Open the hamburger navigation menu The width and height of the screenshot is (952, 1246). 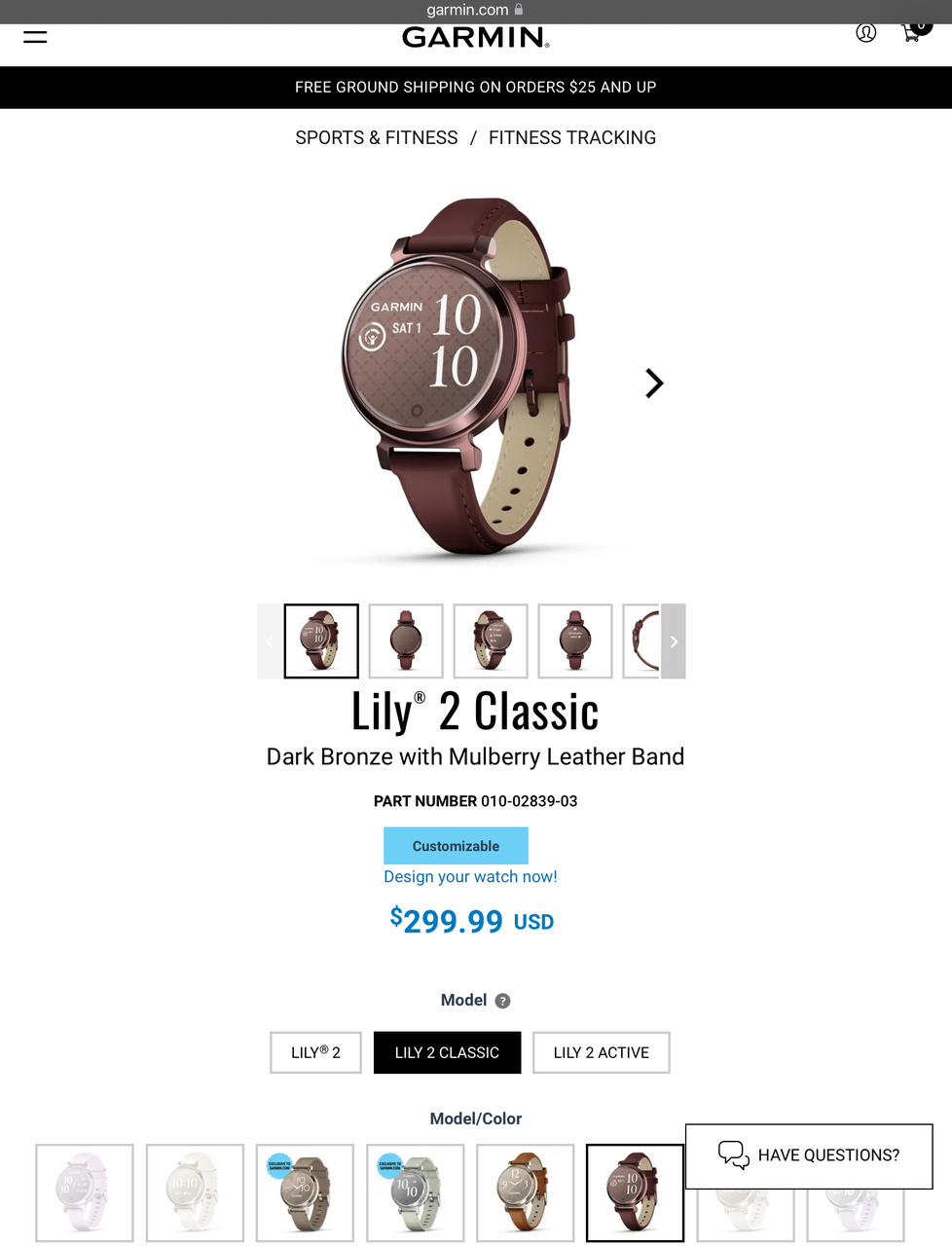[x=35, y=37]
